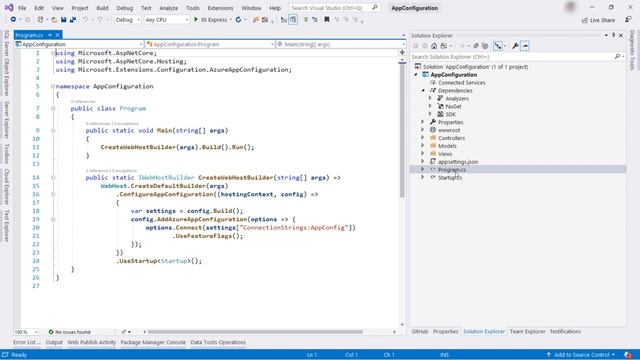Open the Diagnostic Tools side tab
This screenshot has width=640, height=360.
pos(632,50)
